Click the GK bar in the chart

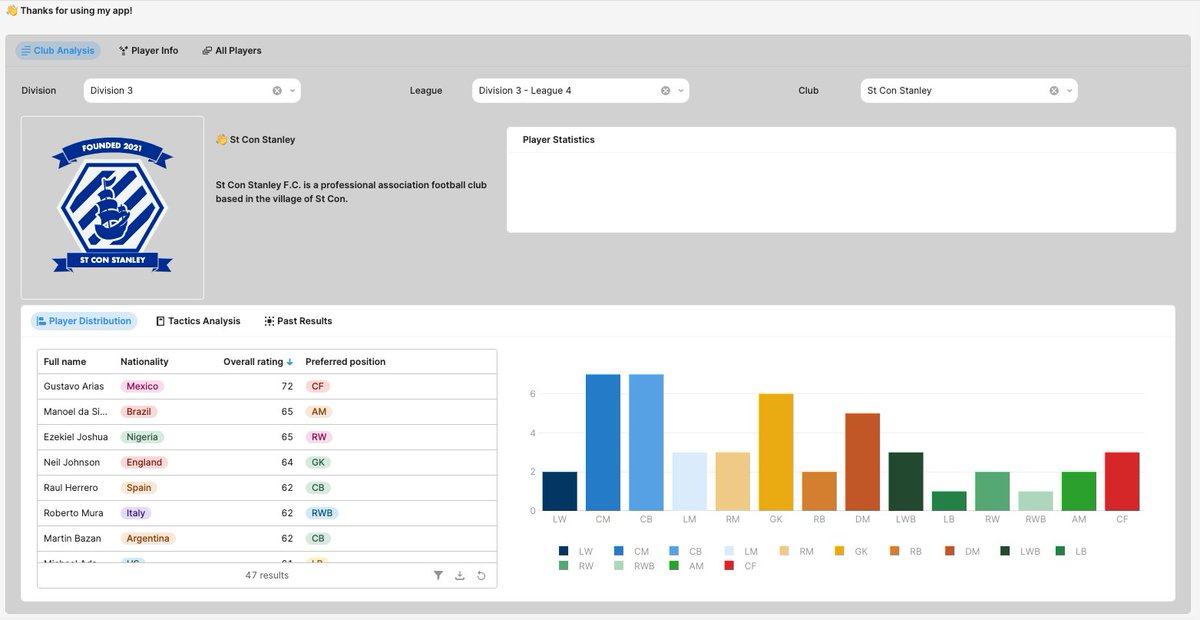click(x=776, y=452)
